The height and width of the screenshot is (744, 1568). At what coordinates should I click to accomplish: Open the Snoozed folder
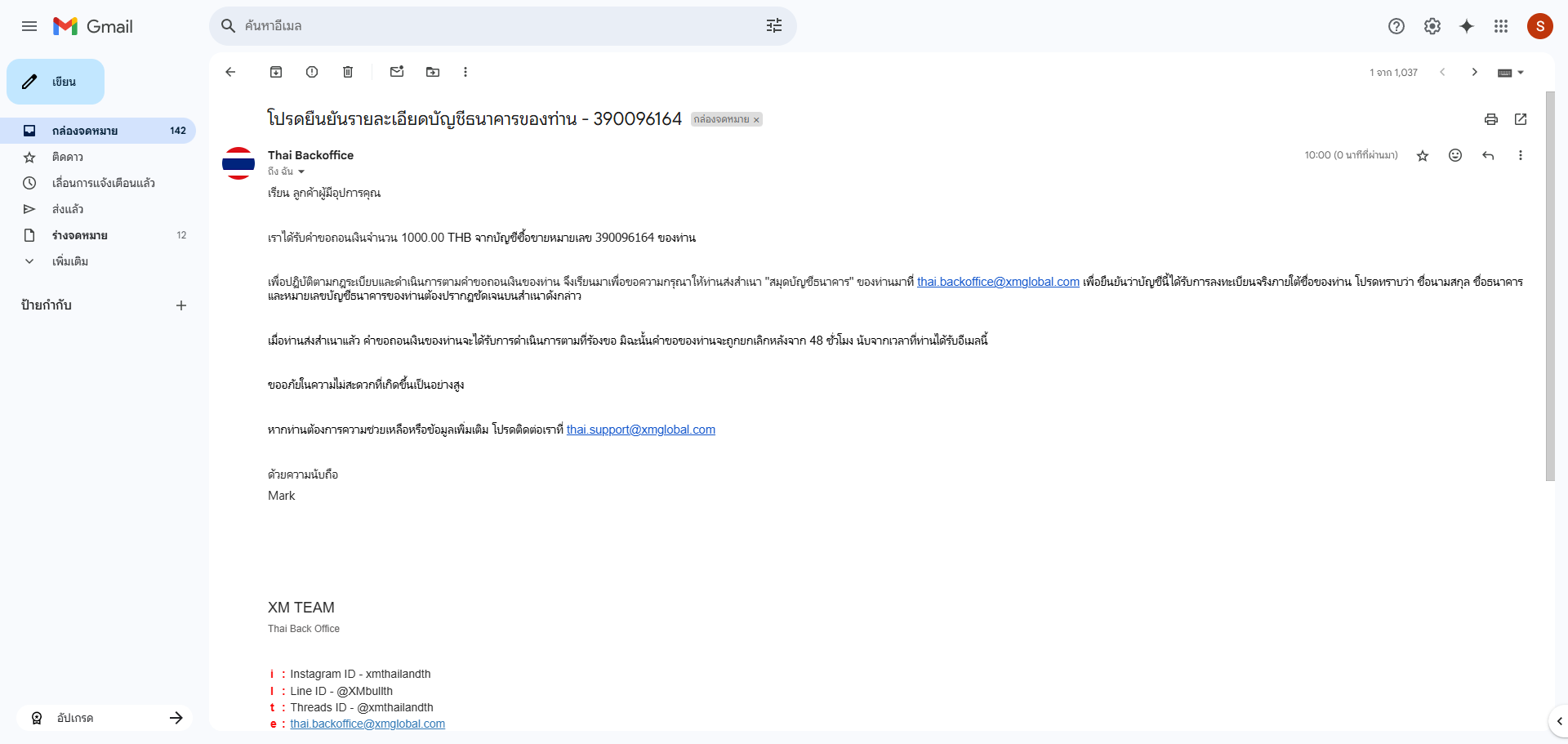[x=98, y=183]
